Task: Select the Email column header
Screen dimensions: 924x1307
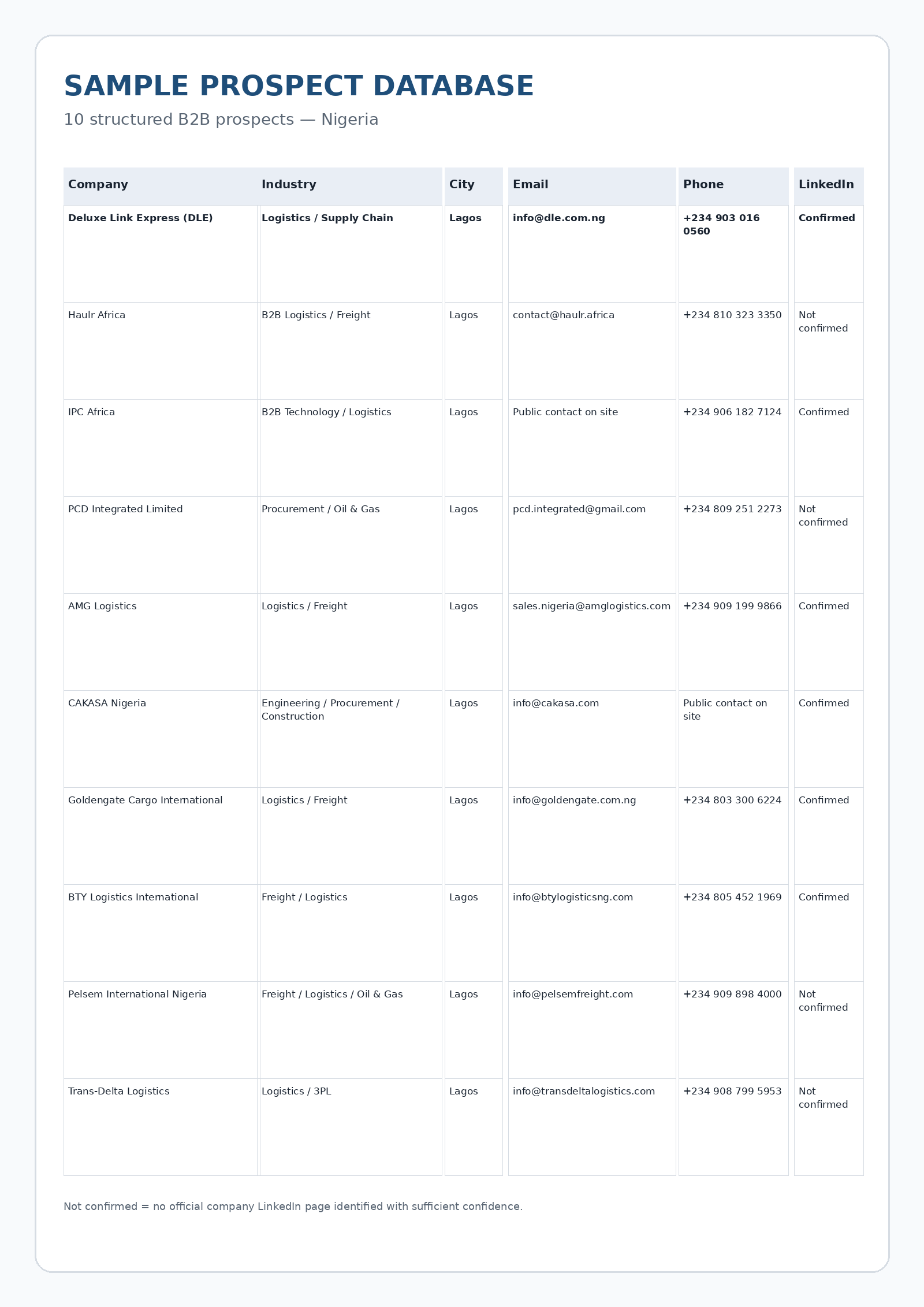Action: pyautogui.click(x=530, y=184)
